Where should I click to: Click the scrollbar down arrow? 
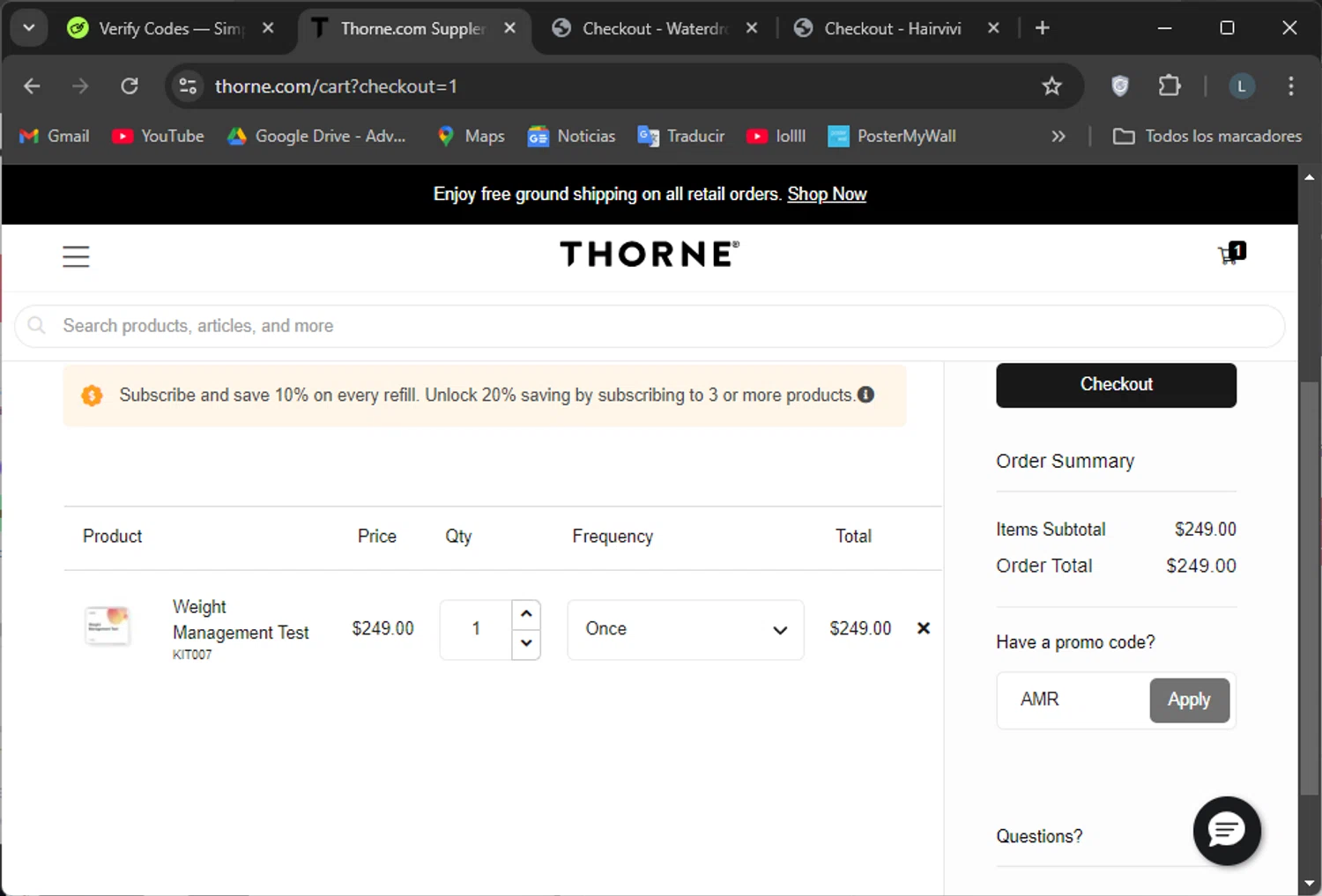1309,883
